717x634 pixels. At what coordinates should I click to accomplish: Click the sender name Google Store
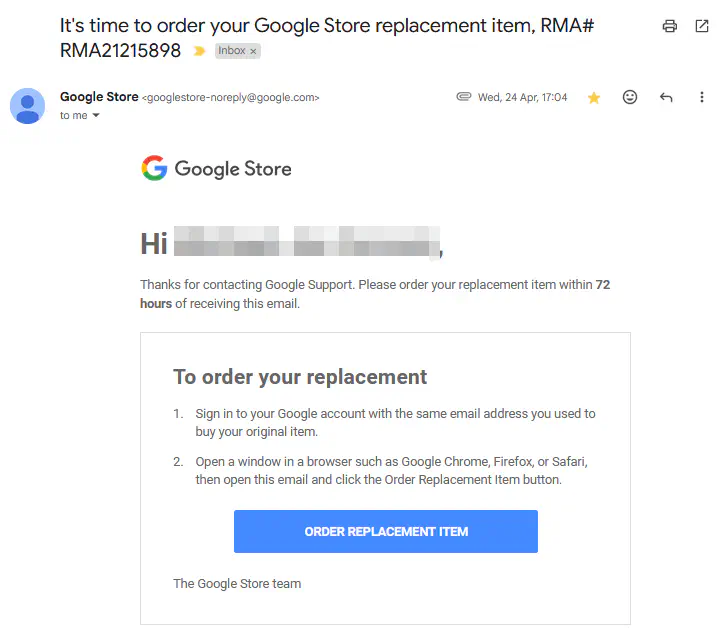pyautogui.click(x=99, y=97)
